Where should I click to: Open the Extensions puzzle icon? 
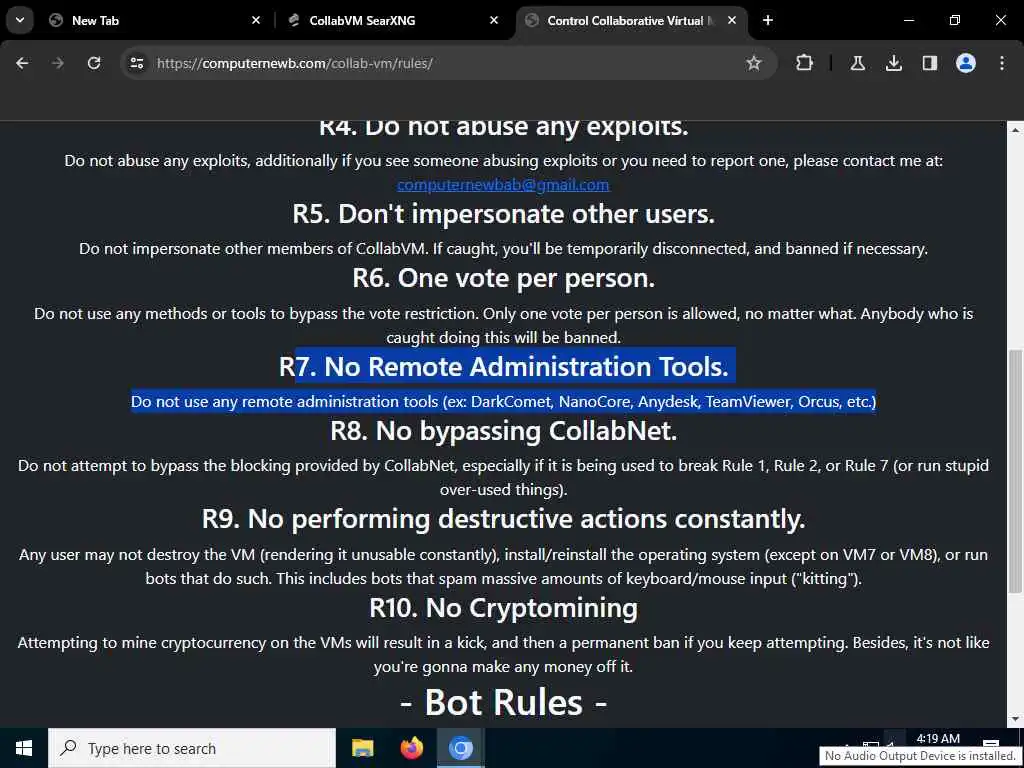click(805, 63)
